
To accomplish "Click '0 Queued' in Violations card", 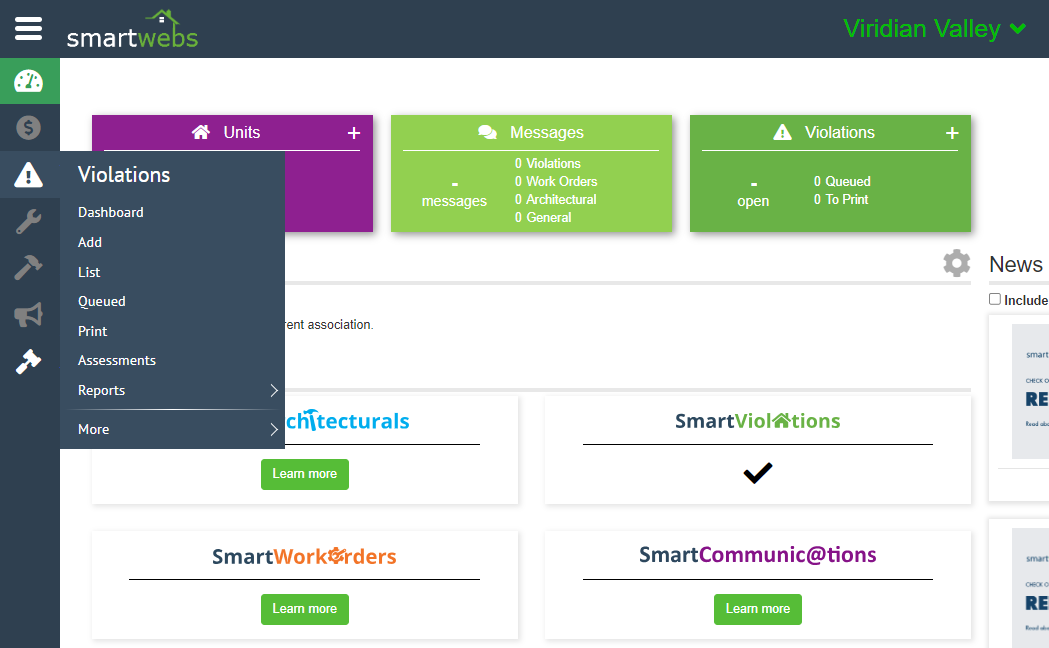I will tap(842, 181).
